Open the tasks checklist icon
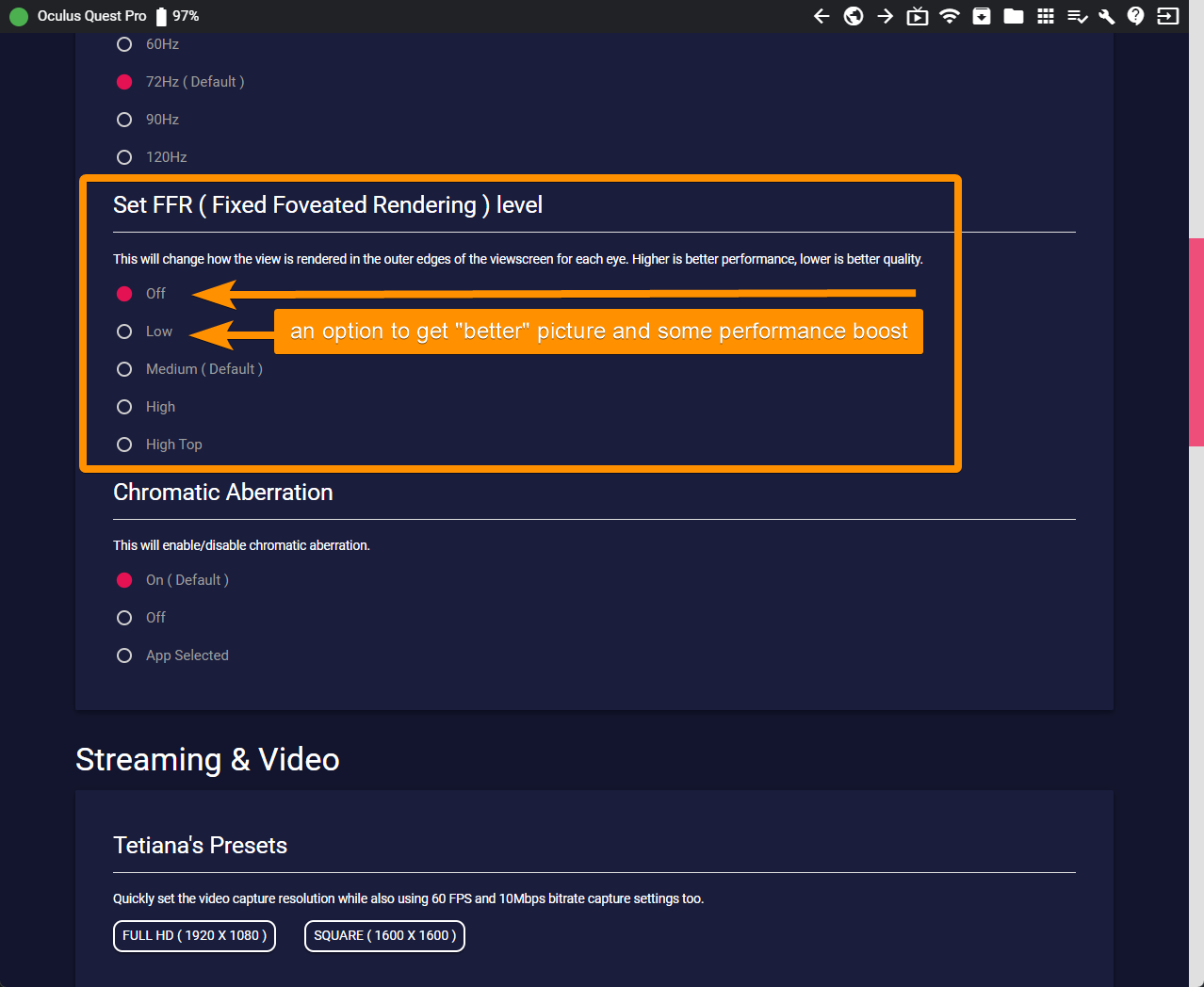This screenshot has height=987, width=1204. pyautogui.click(x=1077, y=16)
